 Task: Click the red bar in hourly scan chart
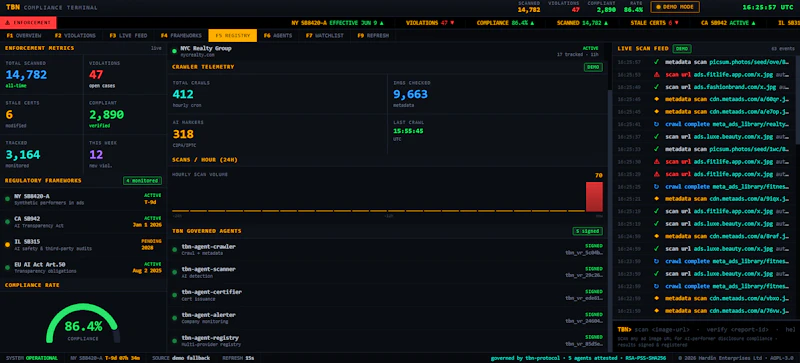coord(594,197)
